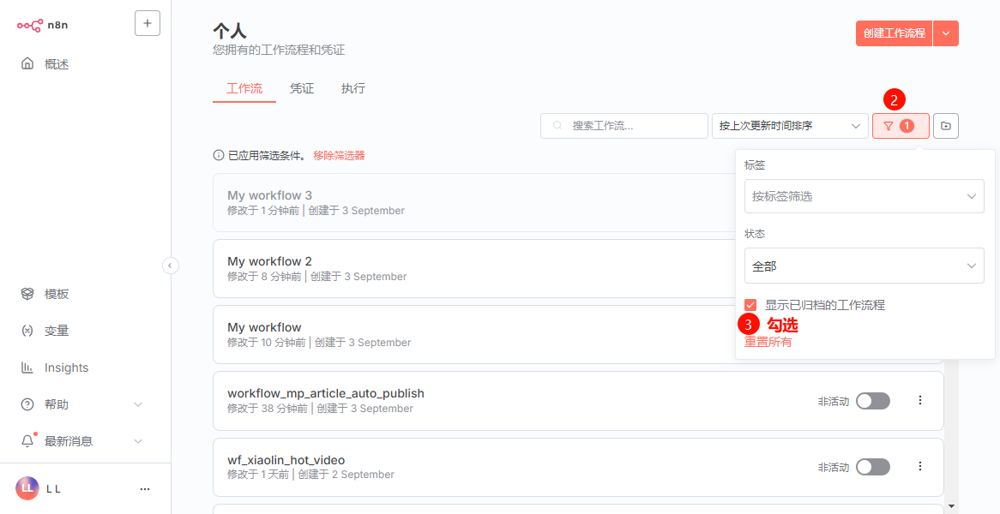Uncheck 显示已归档的工作流程 checkbox

click(751, 305)
